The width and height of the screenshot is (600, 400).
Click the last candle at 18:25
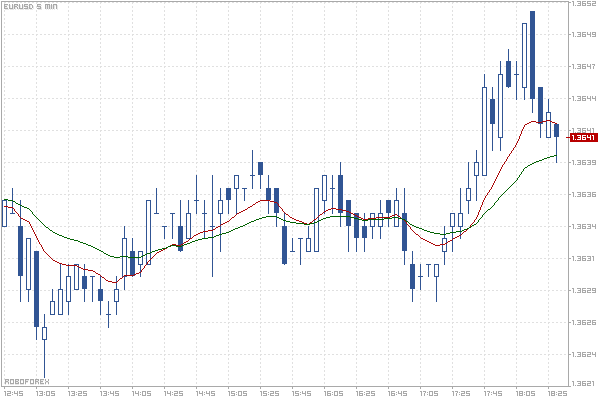556,131
